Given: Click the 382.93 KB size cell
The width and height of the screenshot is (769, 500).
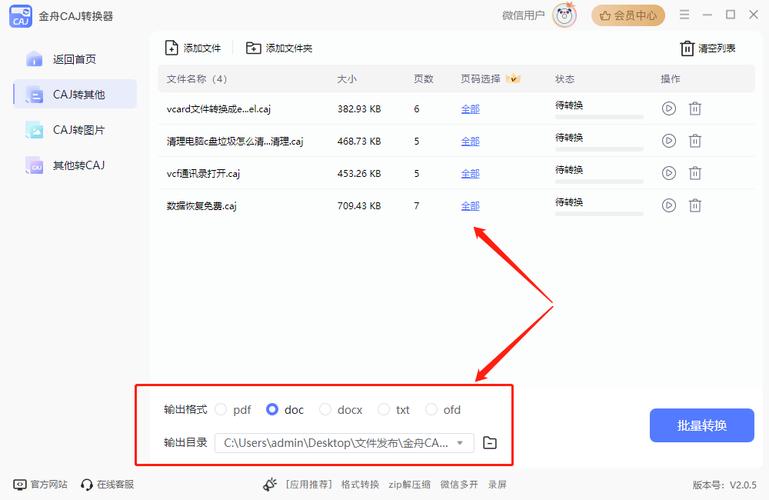Looking at the screenshot, I should [x=359, y=109].
